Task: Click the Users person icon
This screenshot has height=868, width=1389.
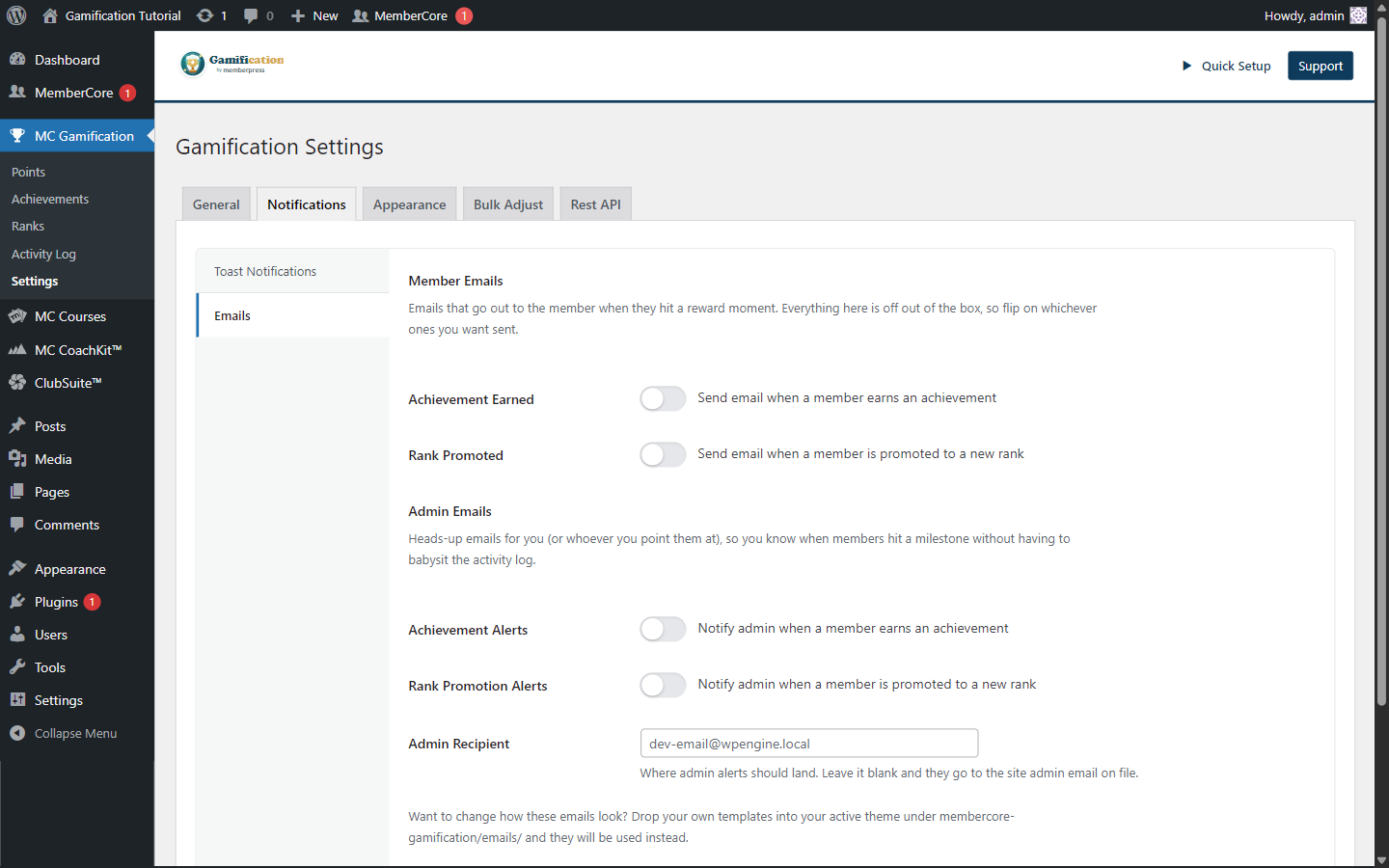Action: click(x=17, y=634)
